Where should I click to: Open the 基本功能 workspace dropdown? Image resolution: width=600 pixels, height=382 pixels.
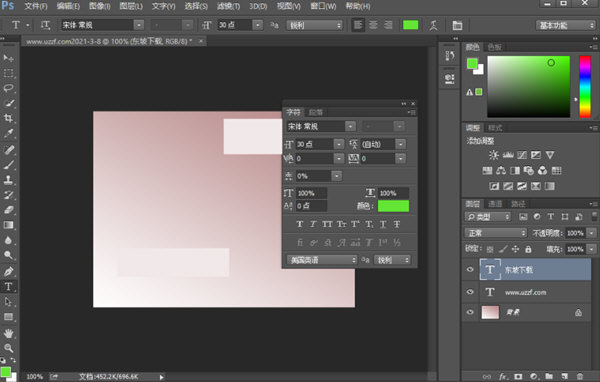[565, 25]
